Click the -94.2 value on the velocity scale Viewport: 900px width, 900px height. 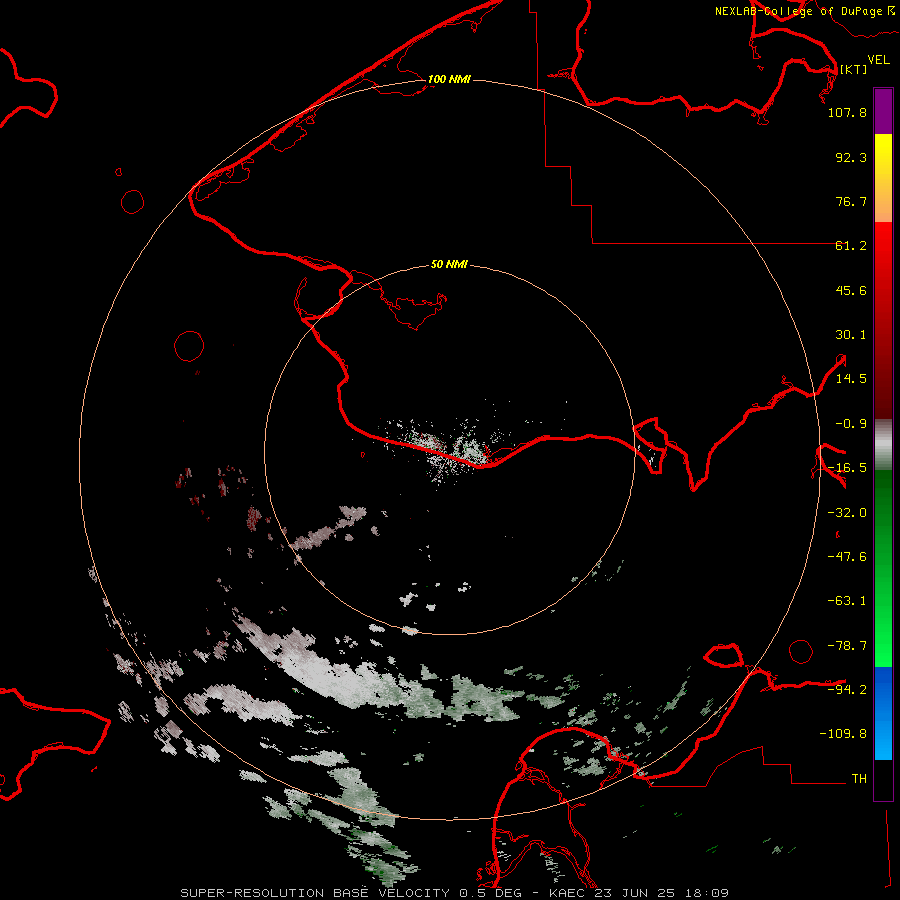pos(847,689)
